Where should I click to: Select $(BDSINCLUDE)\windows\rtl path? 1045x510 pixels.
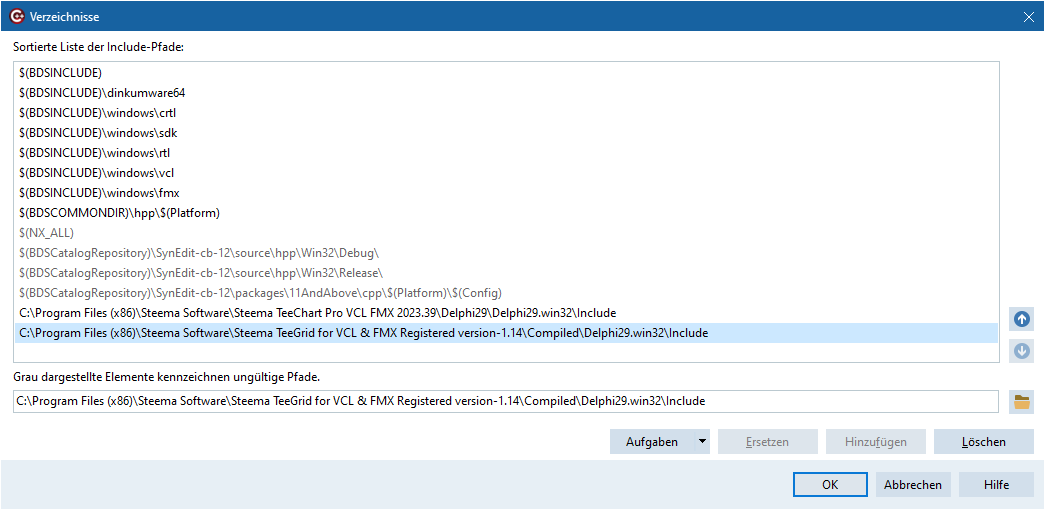coord(506,152)
